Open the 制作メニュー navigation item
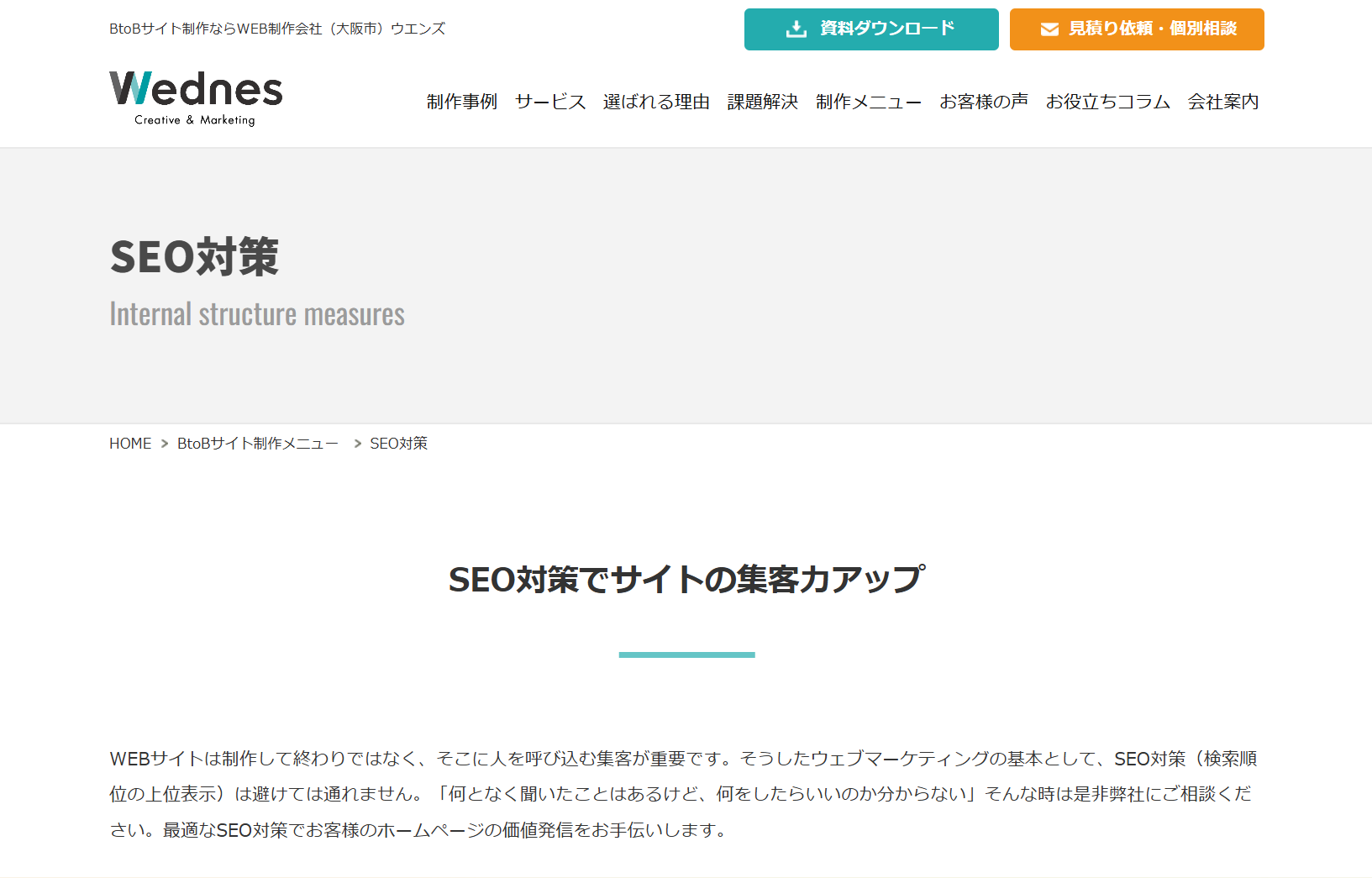 pos(868,102)
